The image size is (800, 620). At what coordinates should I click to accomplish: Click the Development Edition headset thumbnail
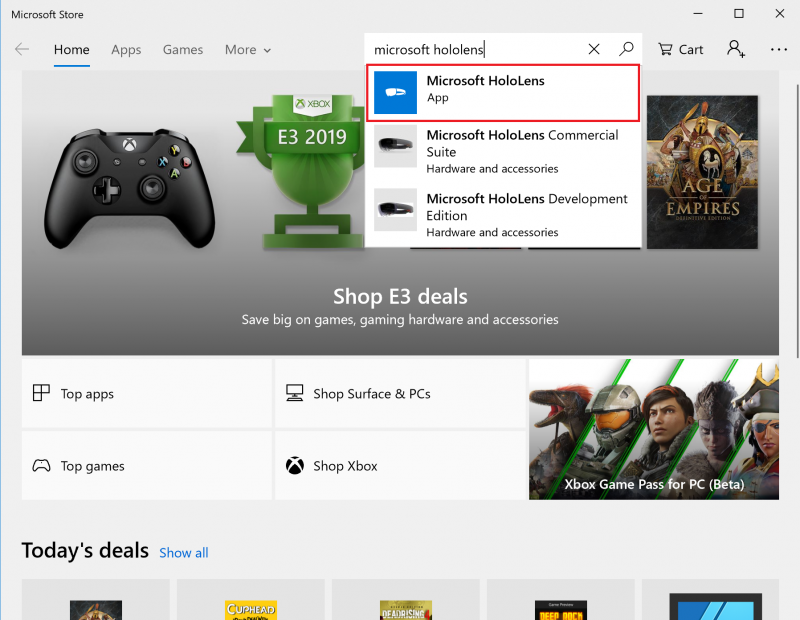[x=395, y=210]
